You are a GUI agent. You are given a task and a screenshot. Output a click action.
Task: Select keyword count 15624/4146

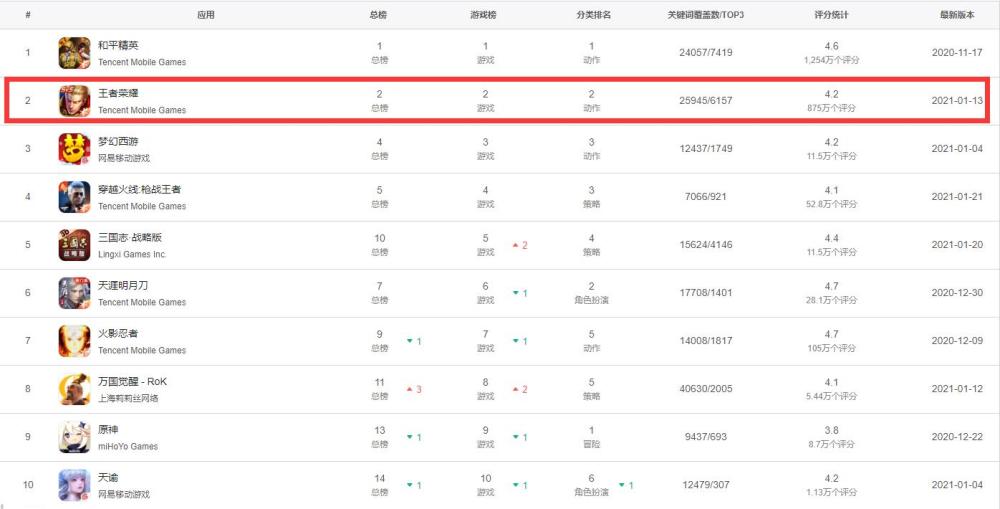click(x=705, y=245)
